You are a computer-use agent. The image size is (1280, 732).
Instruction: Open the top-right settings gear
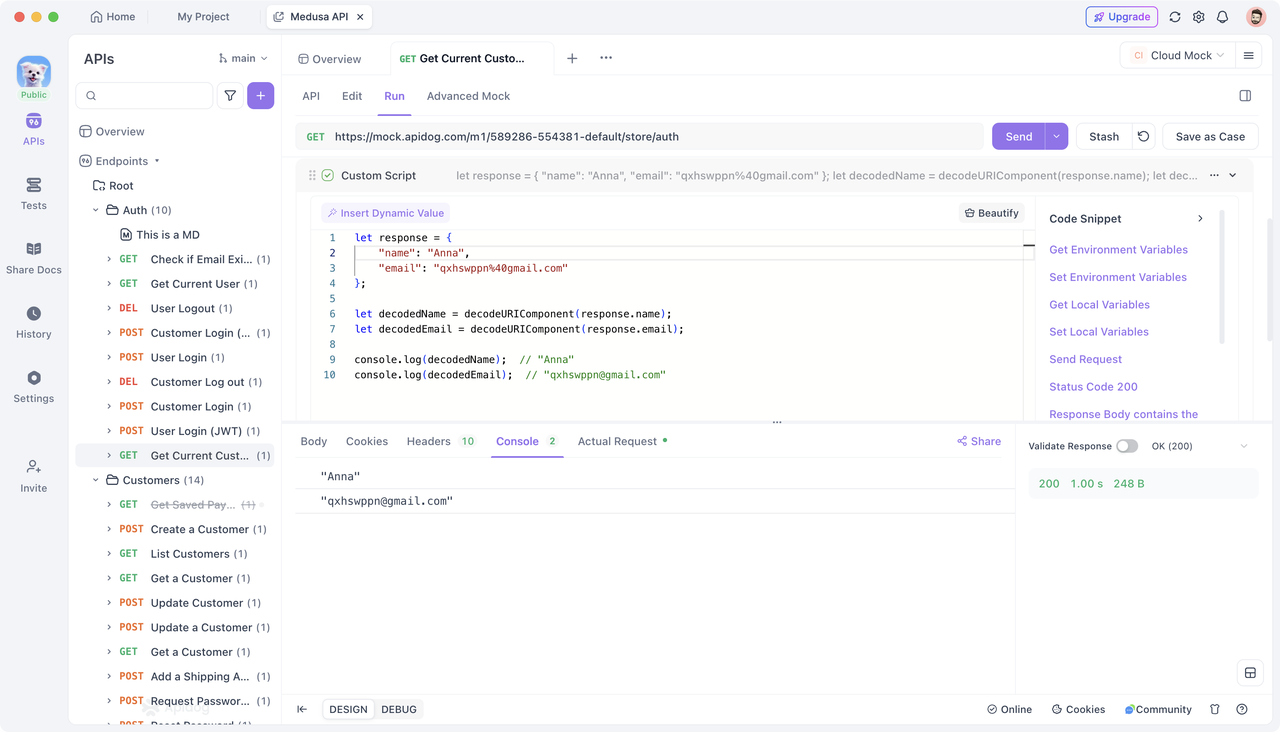[x=1199, y=17]
